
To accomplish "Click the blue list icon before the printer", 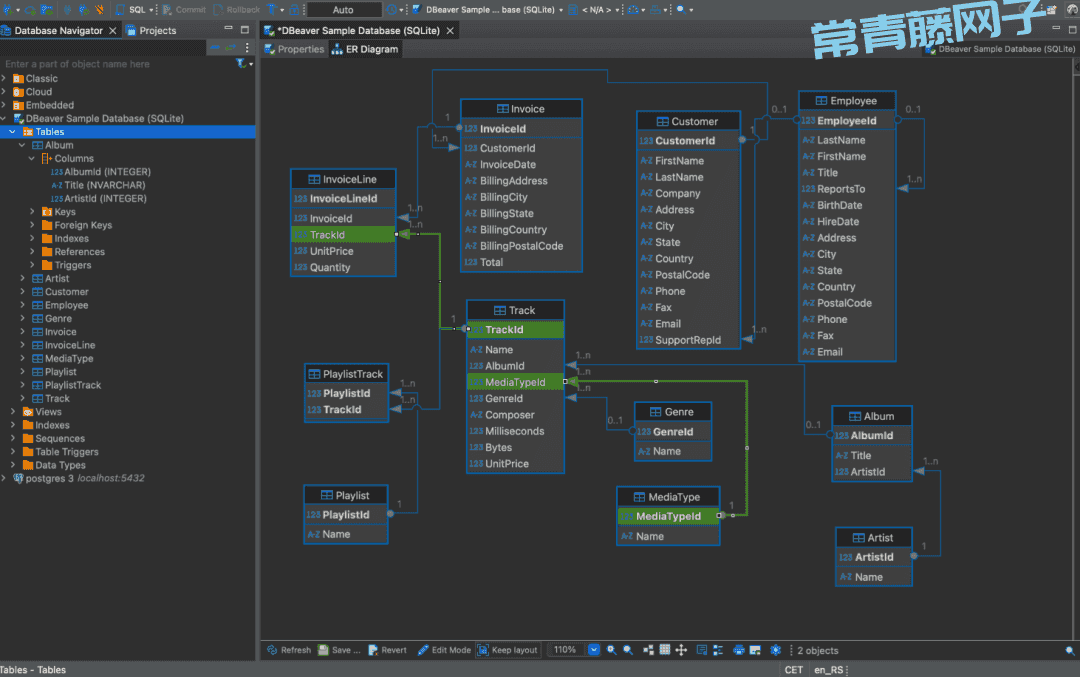I will click(718, 650).
